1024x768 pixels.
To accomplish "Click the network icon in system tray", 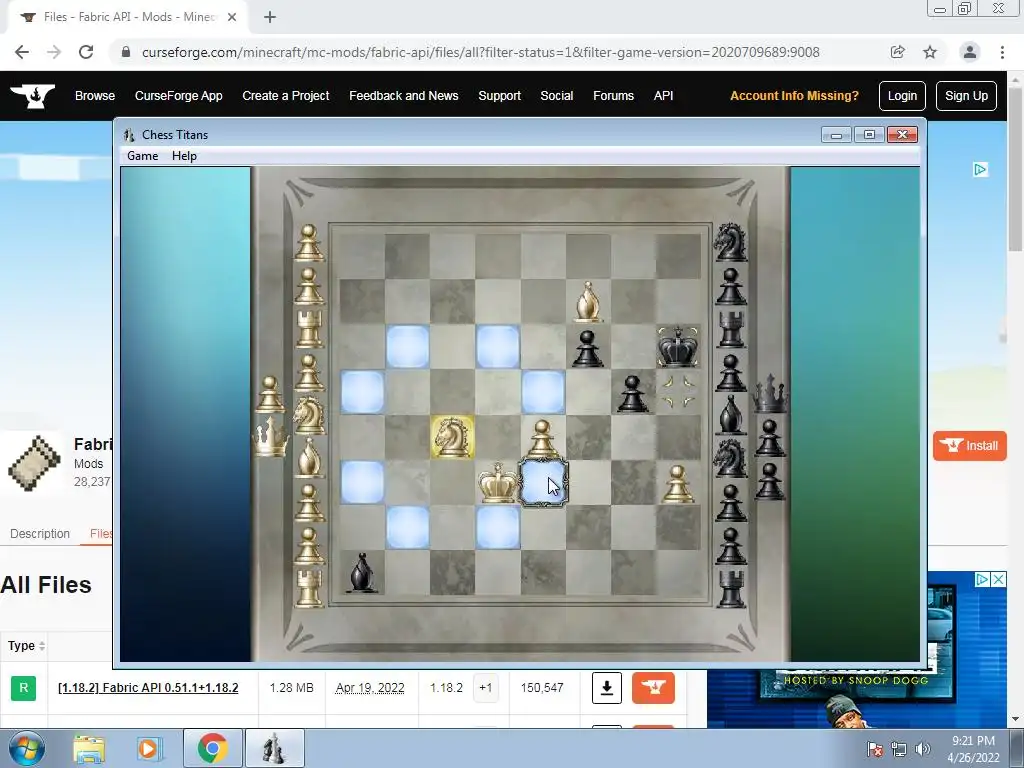I will tap(899, 749).
